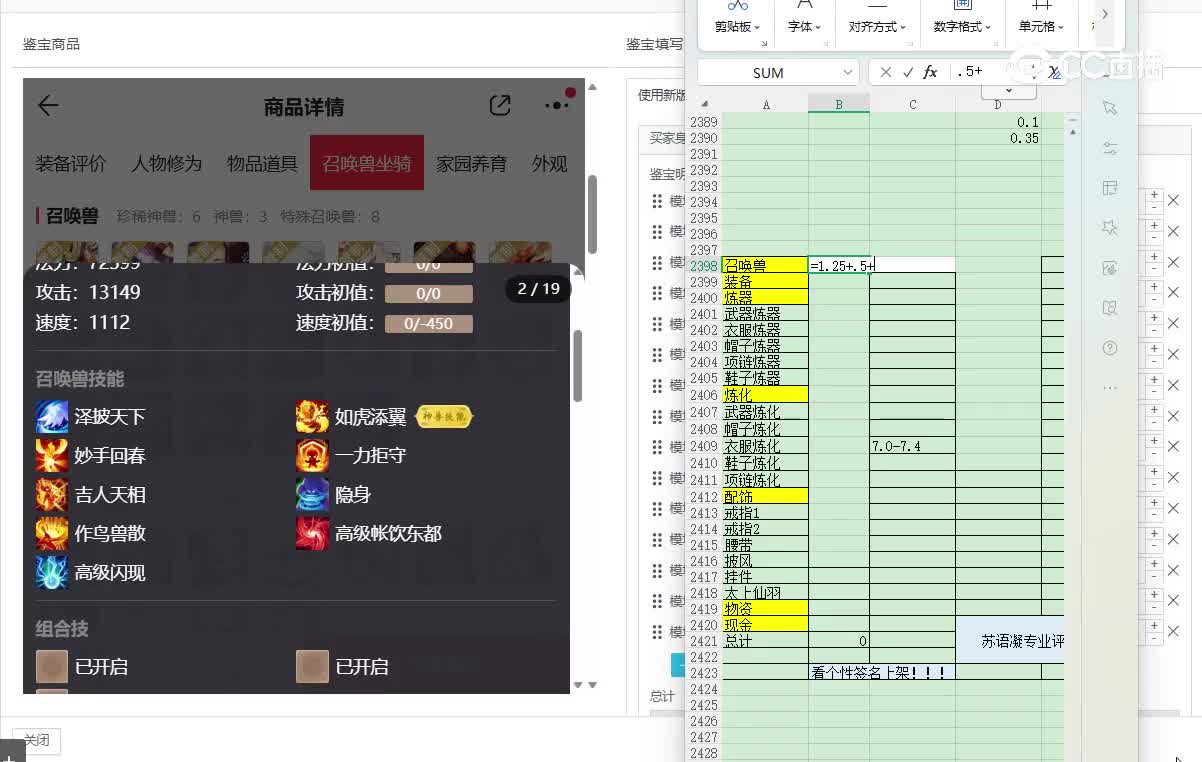Show more WPS sidebar tools via the ellipsis
Image resolution: width=1202 pixels, height=762 pixels.
pos(1109,387)
